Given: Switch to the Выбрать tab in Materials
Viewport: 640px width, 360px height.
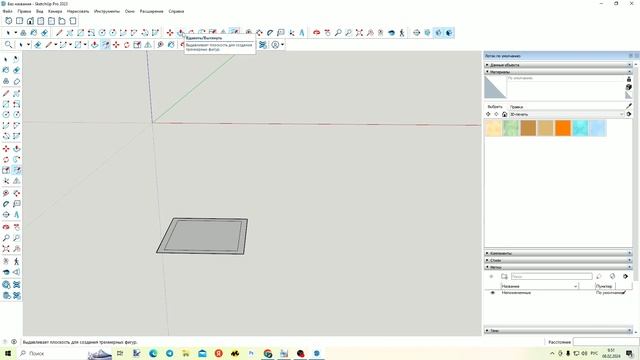Looking at the screenshot, I should tap(495, 107).
